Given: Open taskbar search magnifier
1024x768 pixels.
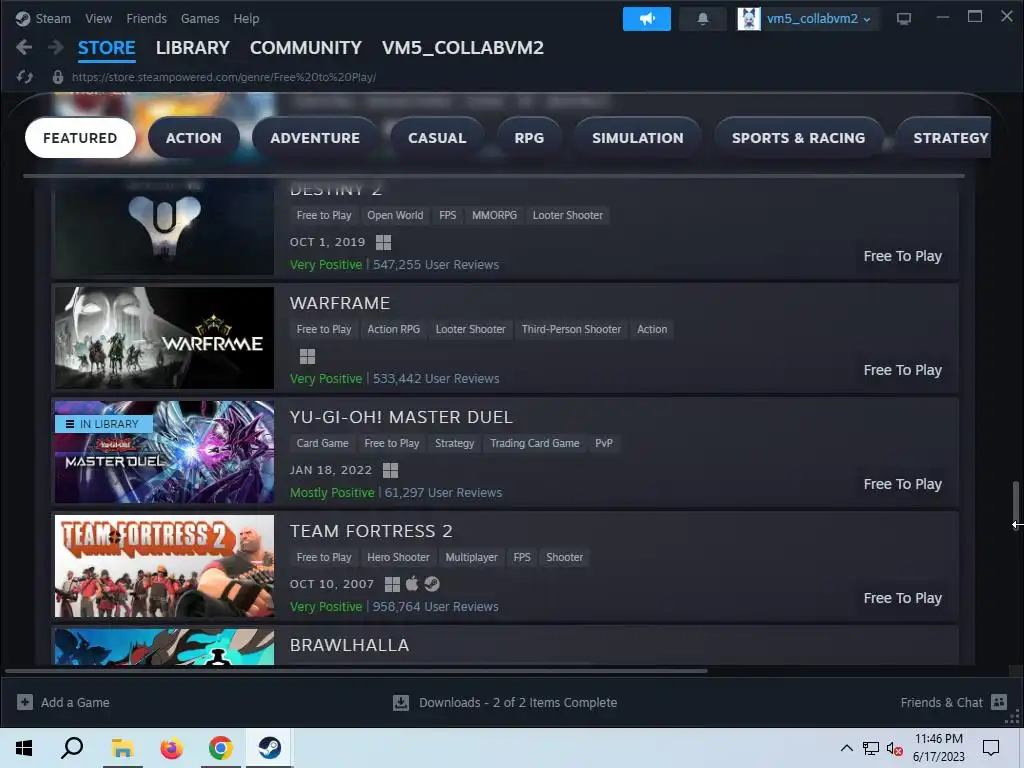Looking at the screenshot, I should [x=72, y=748].
